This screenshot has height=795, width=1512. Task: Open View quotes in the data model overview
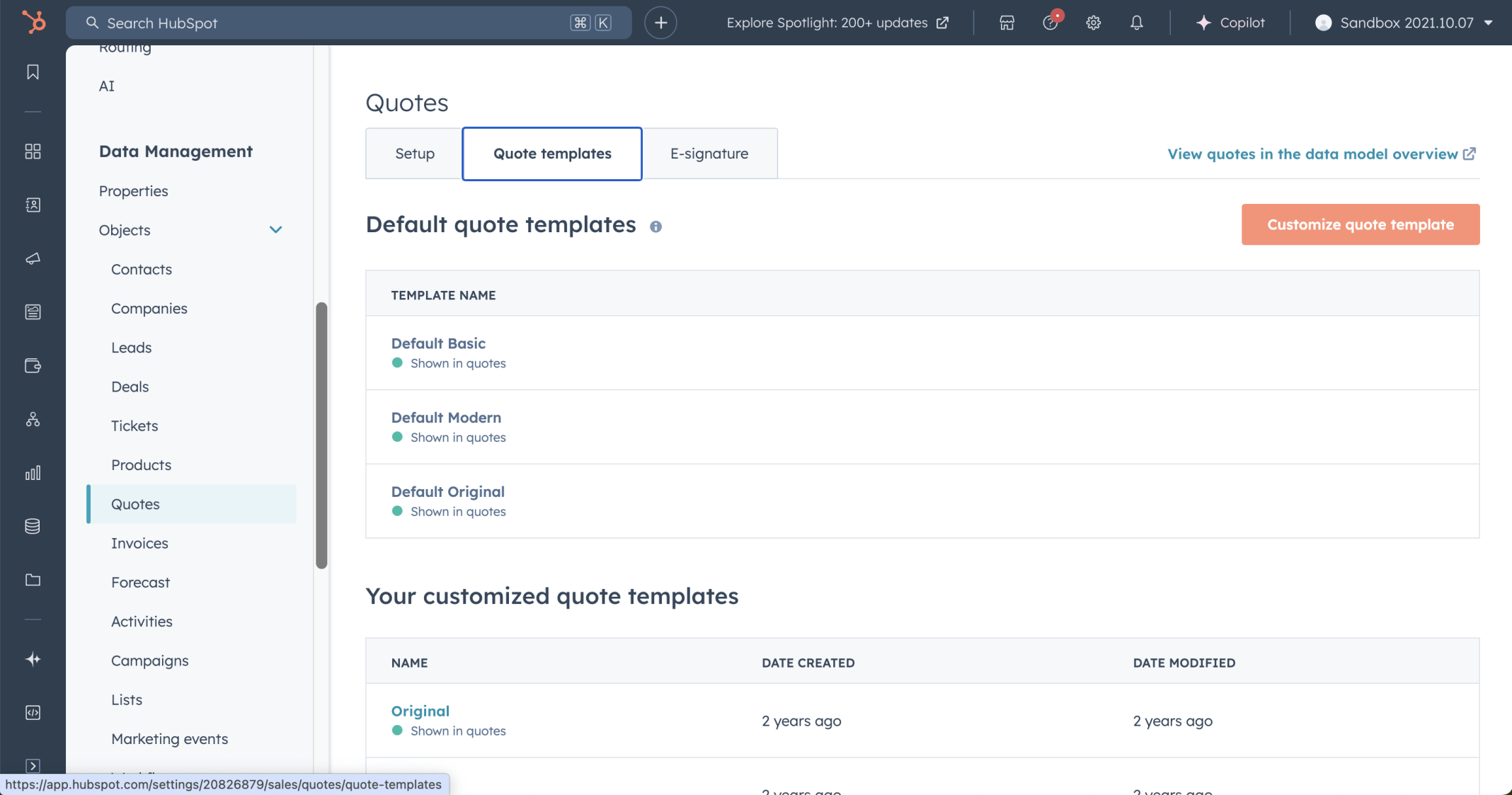(x=1322, y=154)
